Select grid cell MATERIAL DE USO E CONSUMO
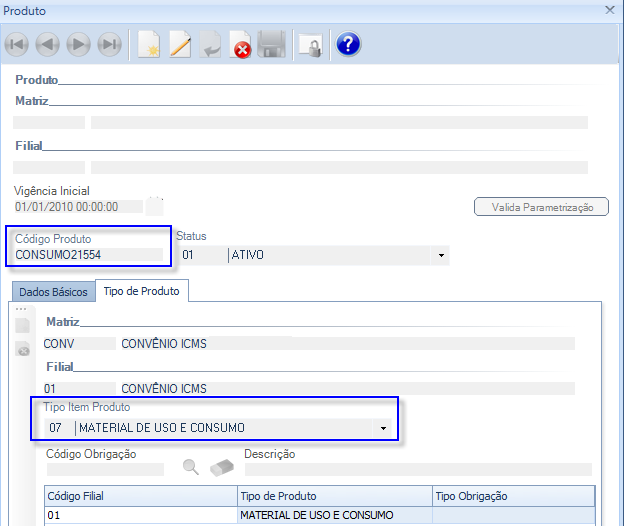Viewport: 624px width, 526px height. 335,515
